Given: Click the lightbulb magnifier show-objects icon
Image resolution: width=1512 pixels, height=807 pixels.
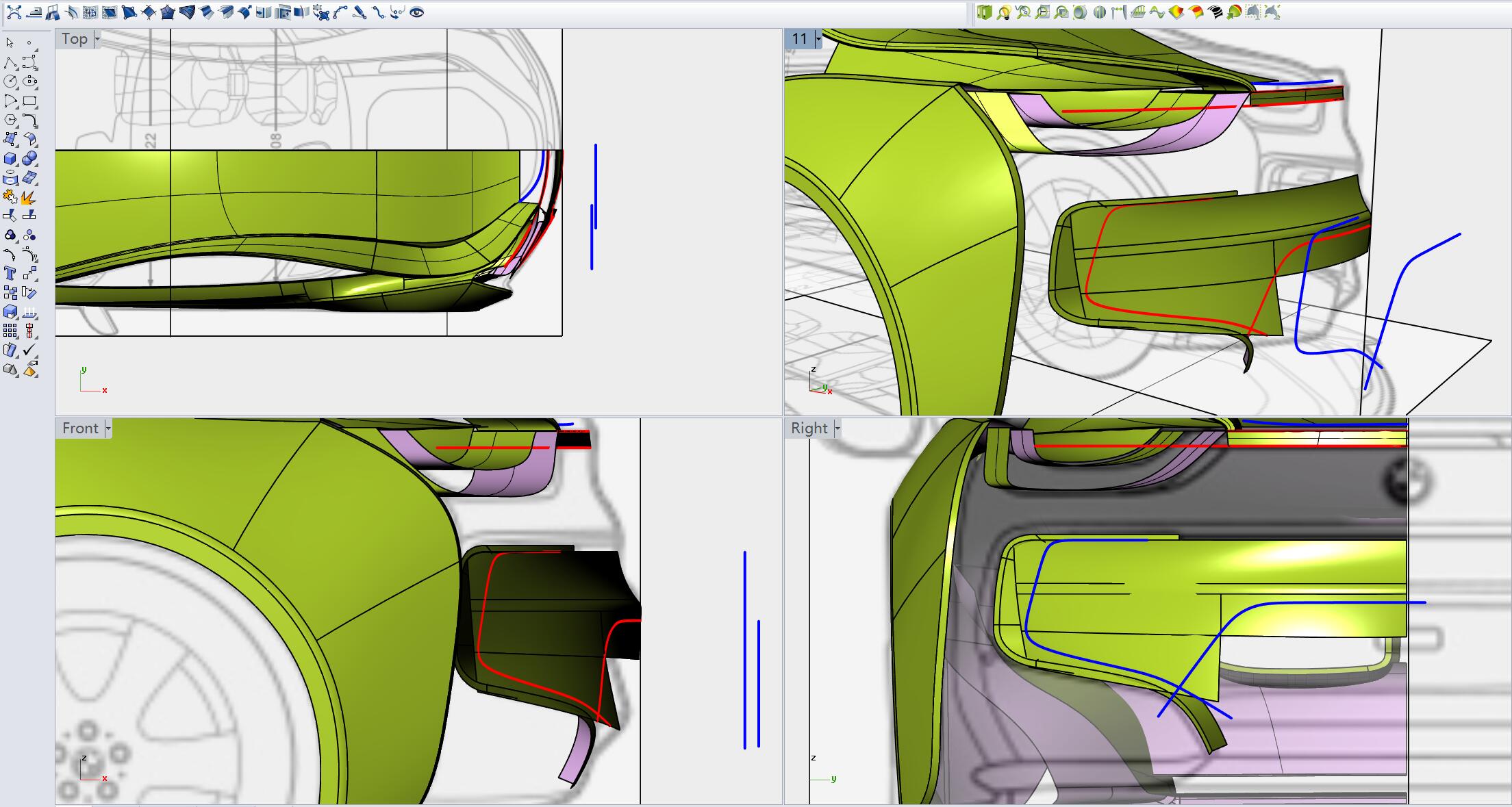Looking at the screenshot, I should [x=1004, y=12].
